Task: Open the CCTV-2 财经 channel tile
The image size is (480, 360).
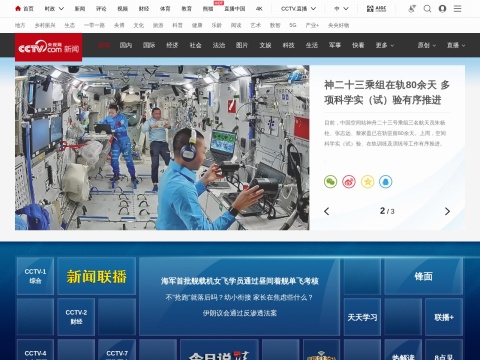Action: tap(76, 317)
